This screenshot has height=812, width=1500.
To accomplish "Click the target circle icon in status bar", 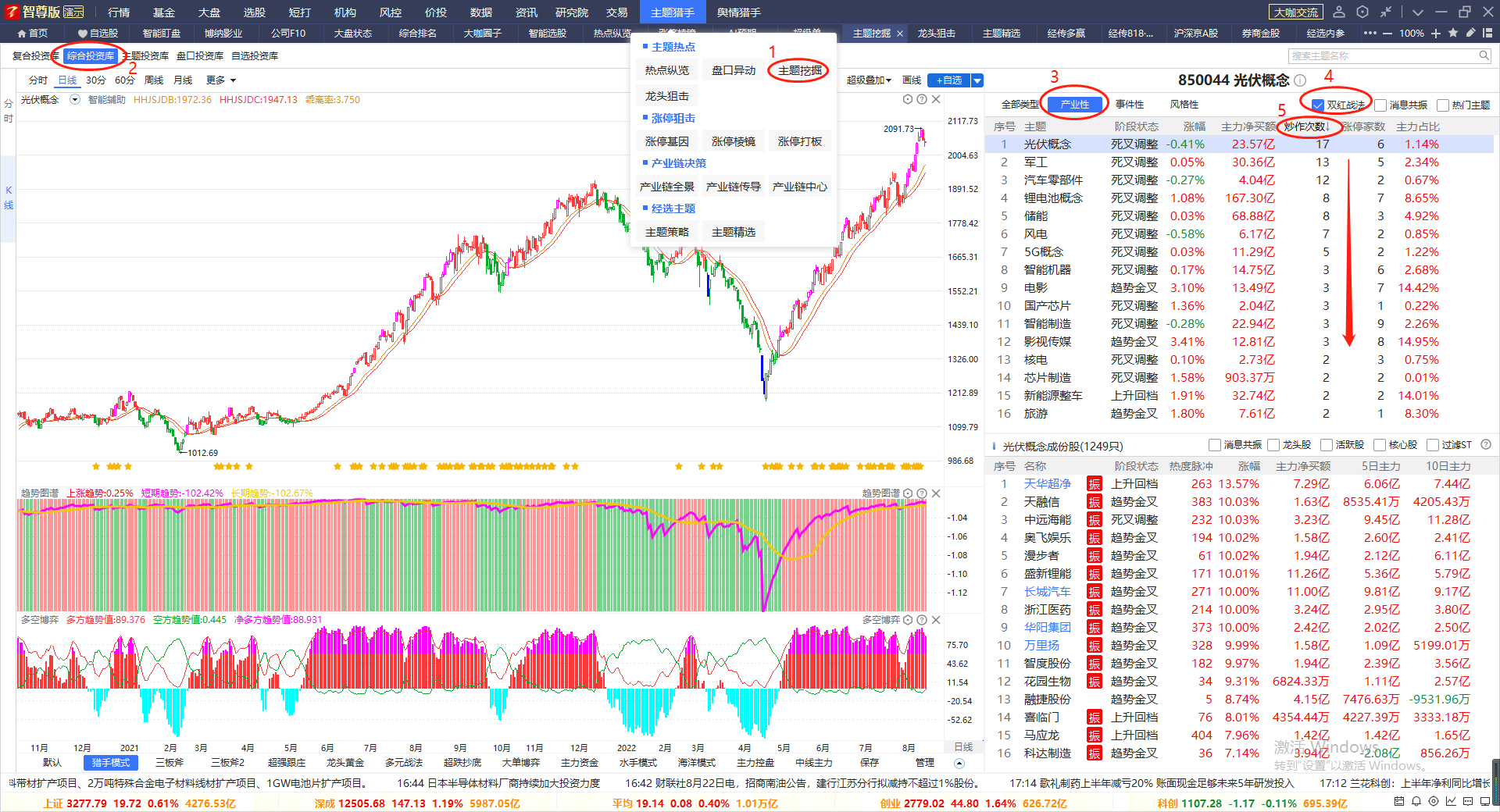I will [x=1434, y=801].
